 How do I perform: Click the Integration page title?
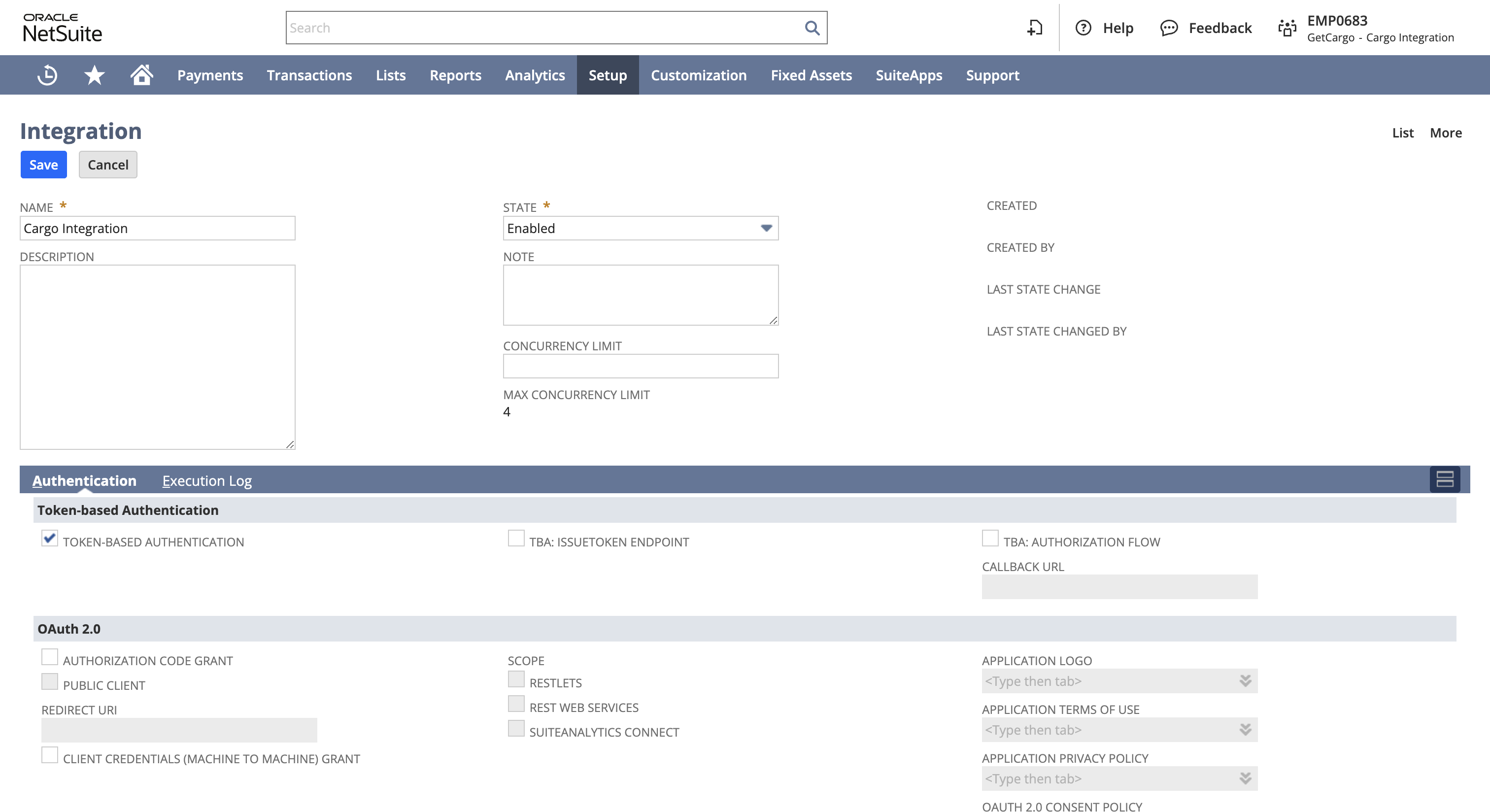pyautogui.click(x=81, y=131)
